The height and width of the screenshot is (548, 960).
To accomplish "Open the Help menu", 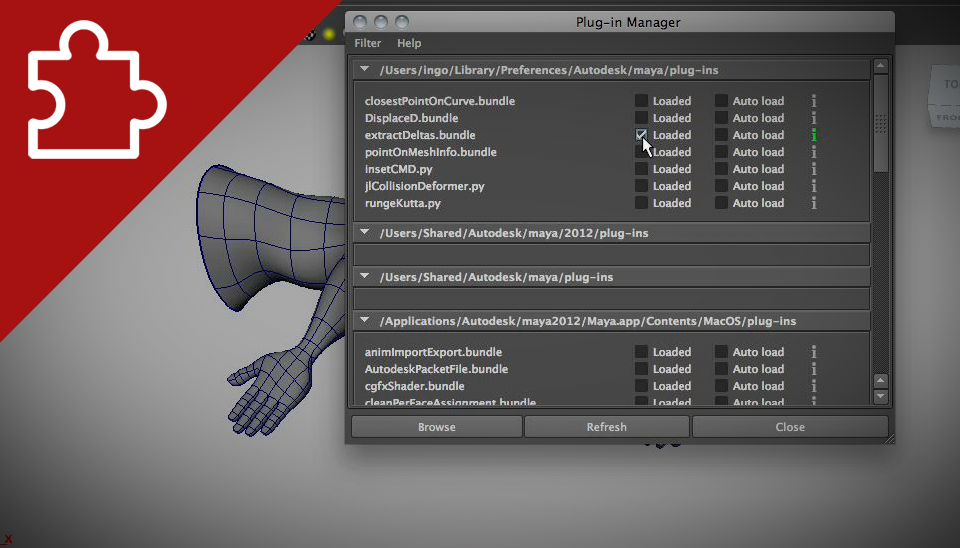I will [x=409, y=43].
